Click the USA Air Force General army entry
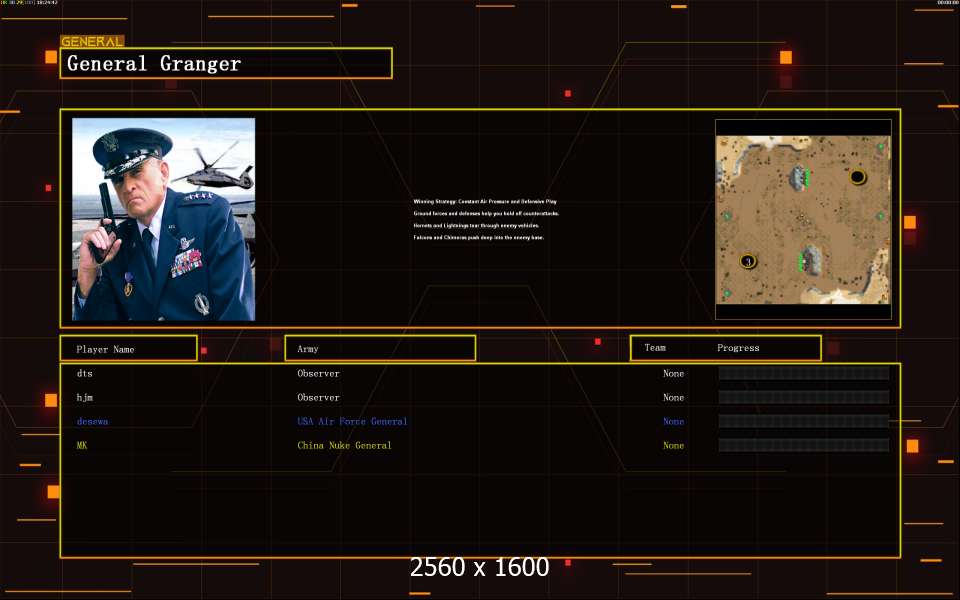Screen dimensions: 960x600 coord(352,421)
